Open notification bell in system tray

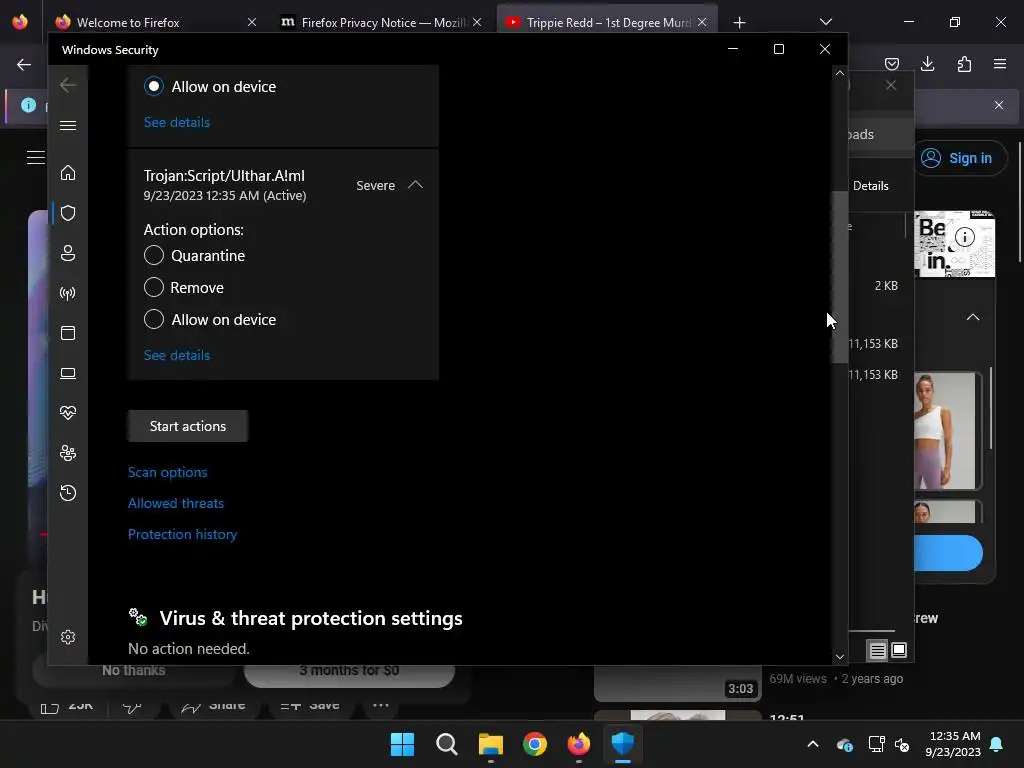[x=997, y=744]
